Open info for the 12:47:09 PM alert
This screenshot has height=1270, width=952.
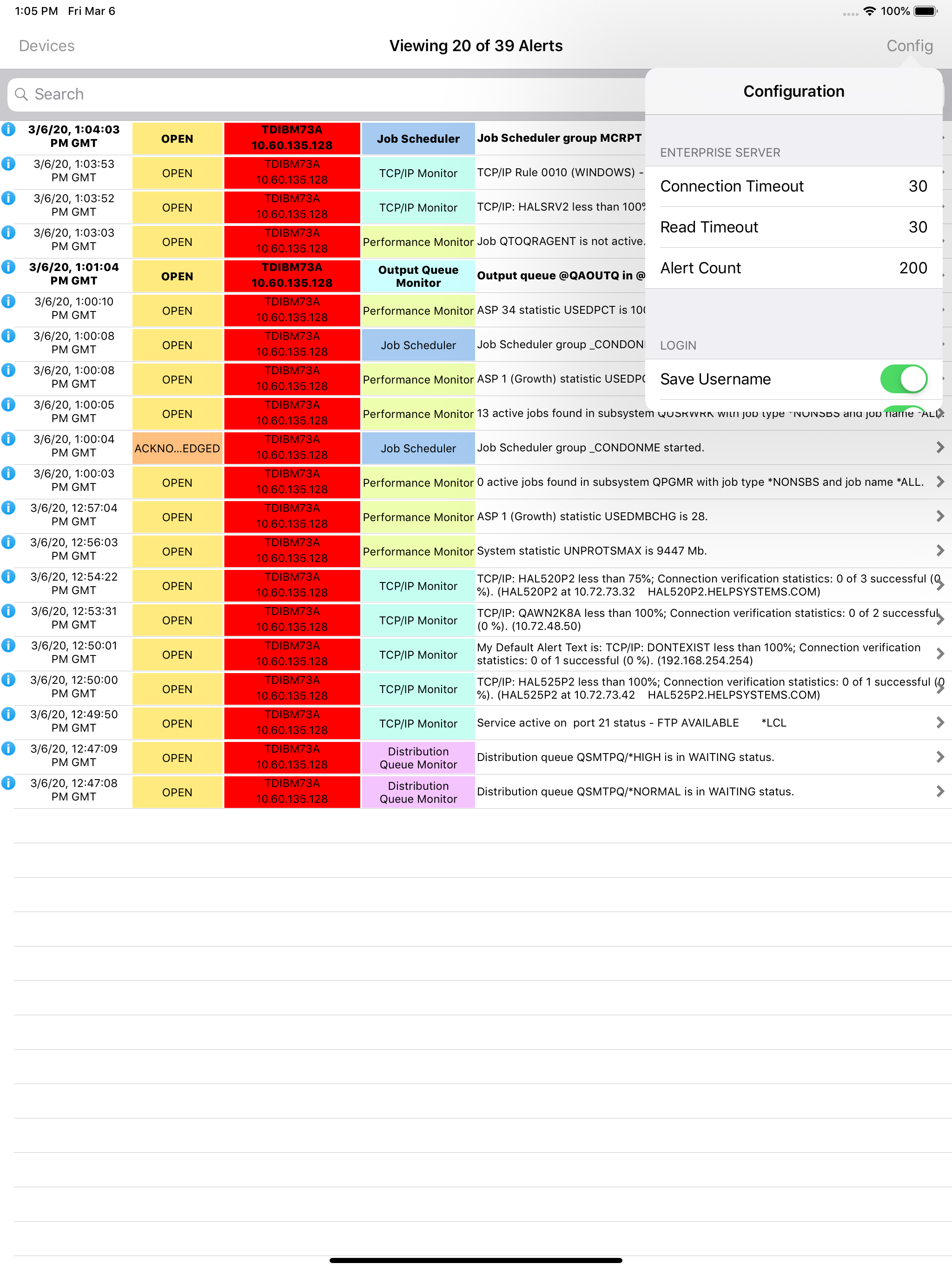tap(8, 749)
